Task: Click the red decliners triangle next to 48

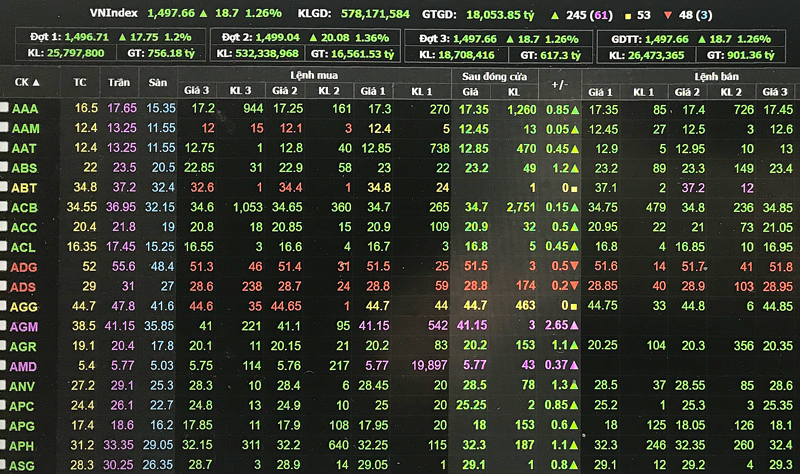Action: click(x=667, y=15)
